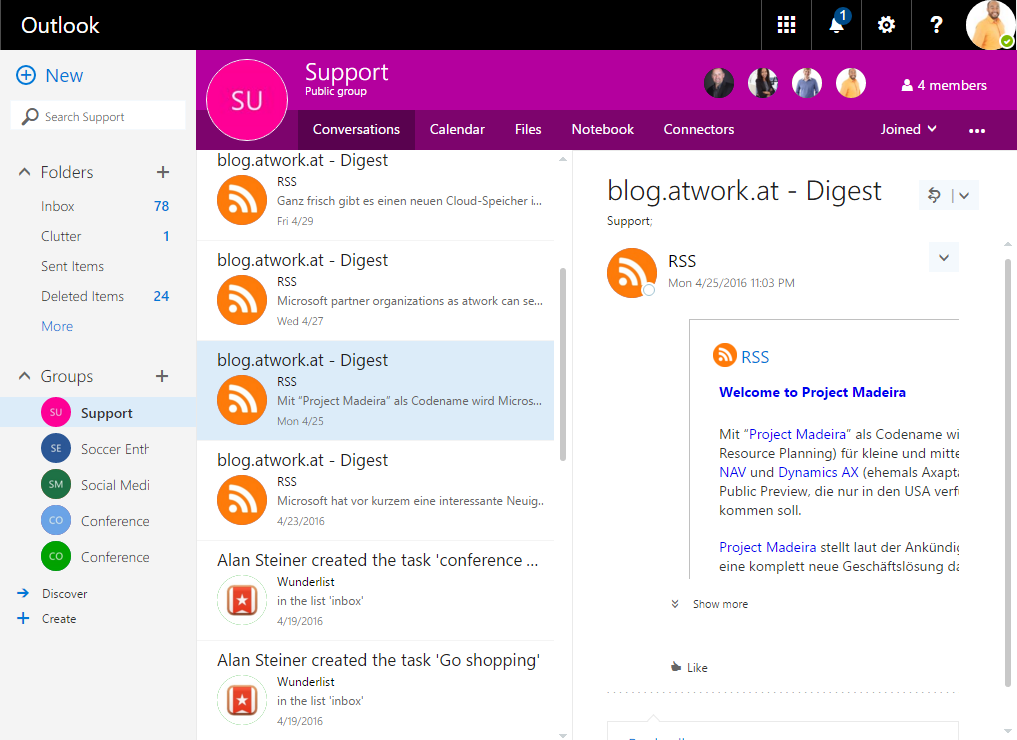Viewport: 1017px width, 740px height.
Task: Open the 'conference ...' task conversation
Action: [376, 590]
